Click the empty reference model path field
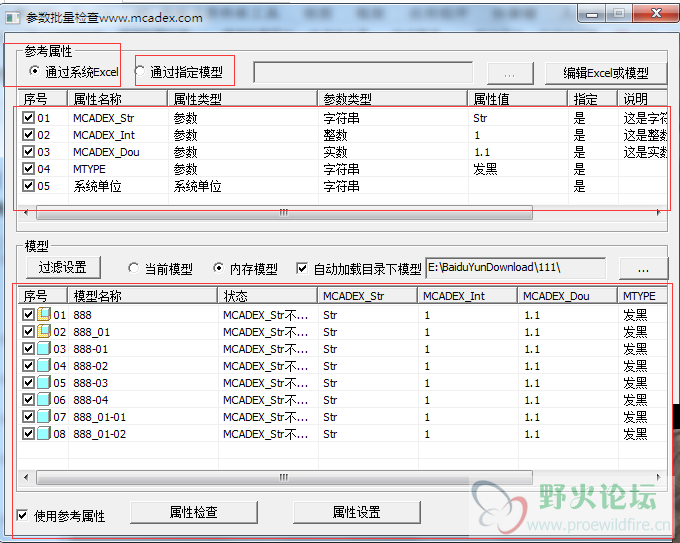Viewport: 680px width, 543px height. coord(363,72)
